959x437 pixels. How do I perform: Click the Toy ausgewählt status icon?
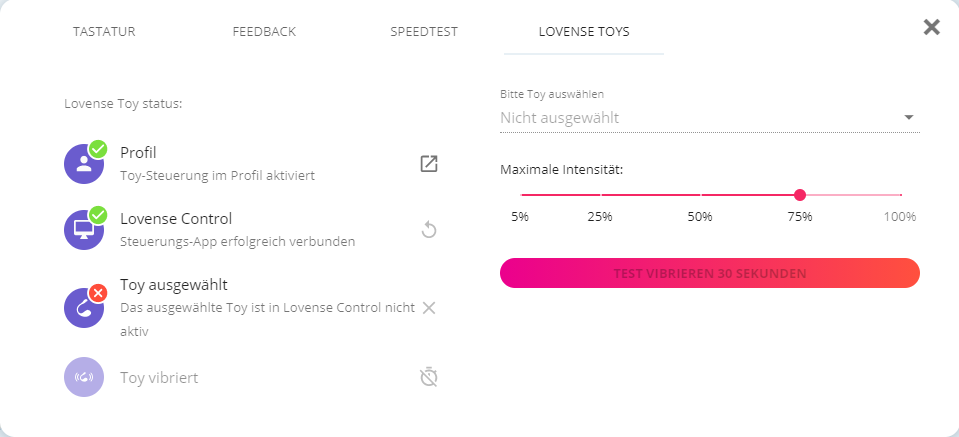(84, 307)
